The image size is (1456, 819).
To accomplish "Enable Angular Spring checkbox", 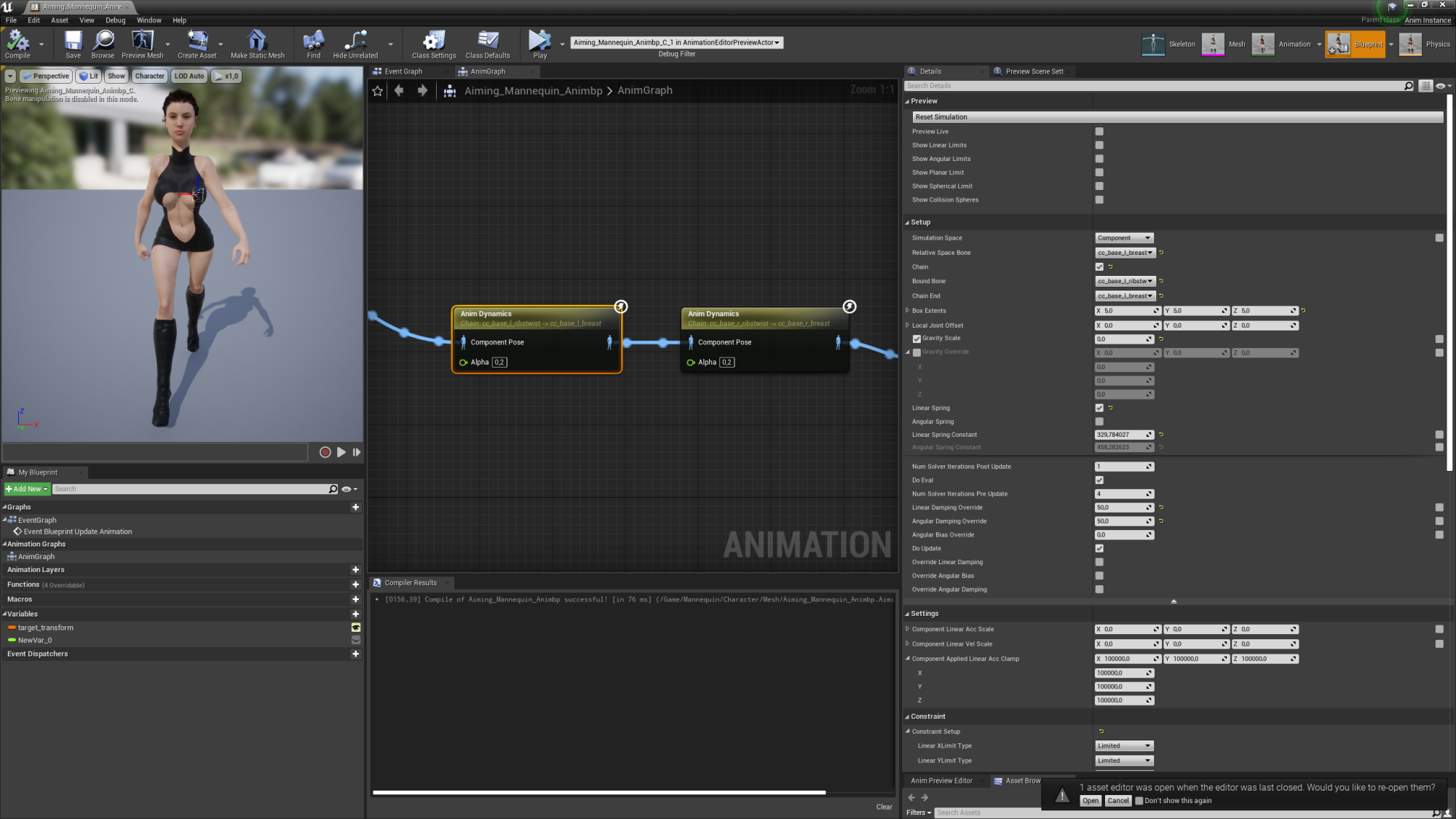I will (x=1099, y=422).
